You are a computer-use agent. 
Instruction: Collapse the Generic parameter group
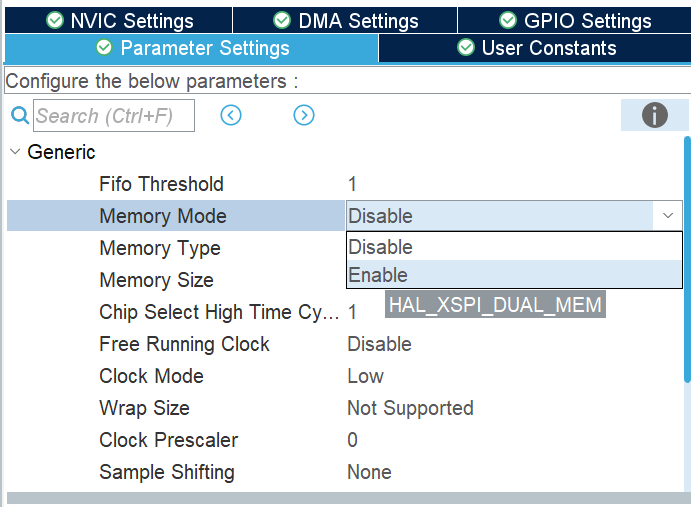(15, 152)
